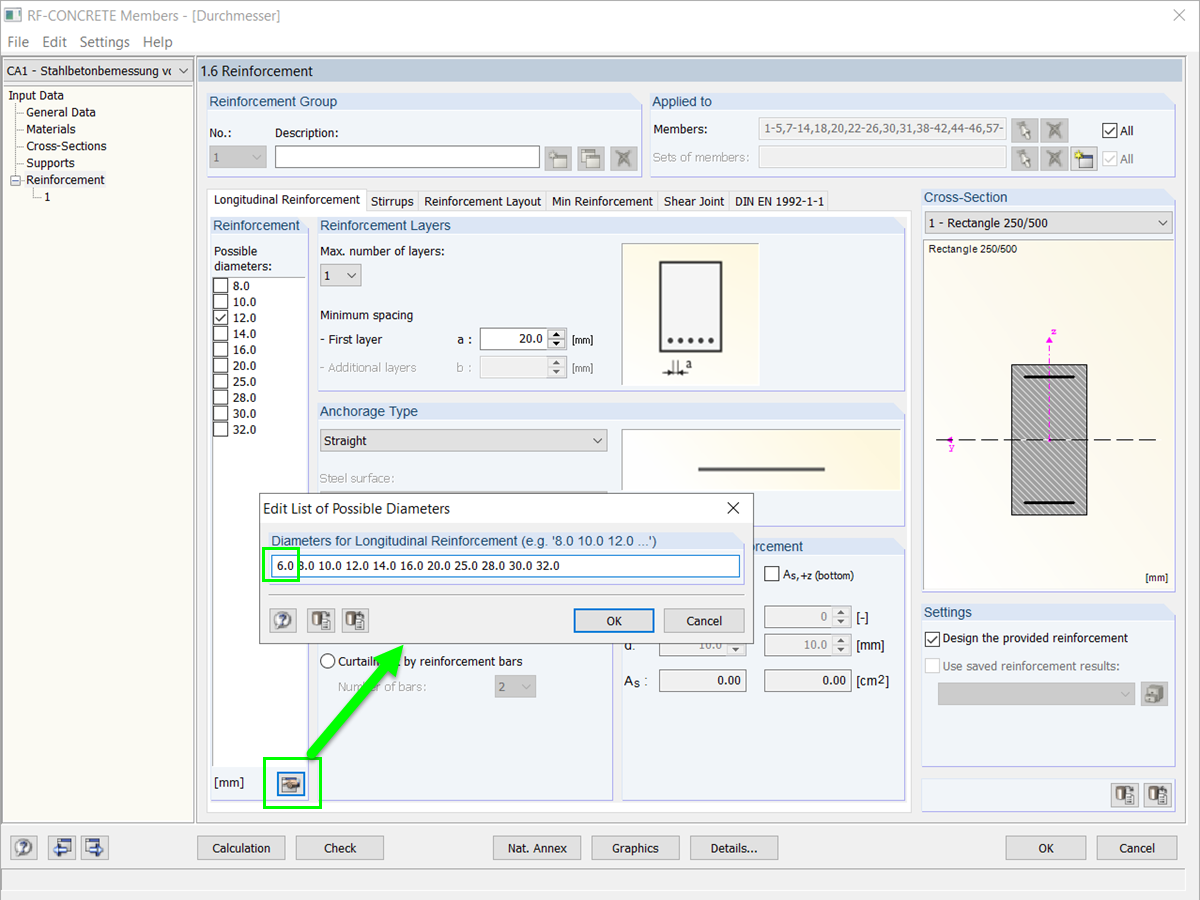Click the Details... button

tap(734, 848)
